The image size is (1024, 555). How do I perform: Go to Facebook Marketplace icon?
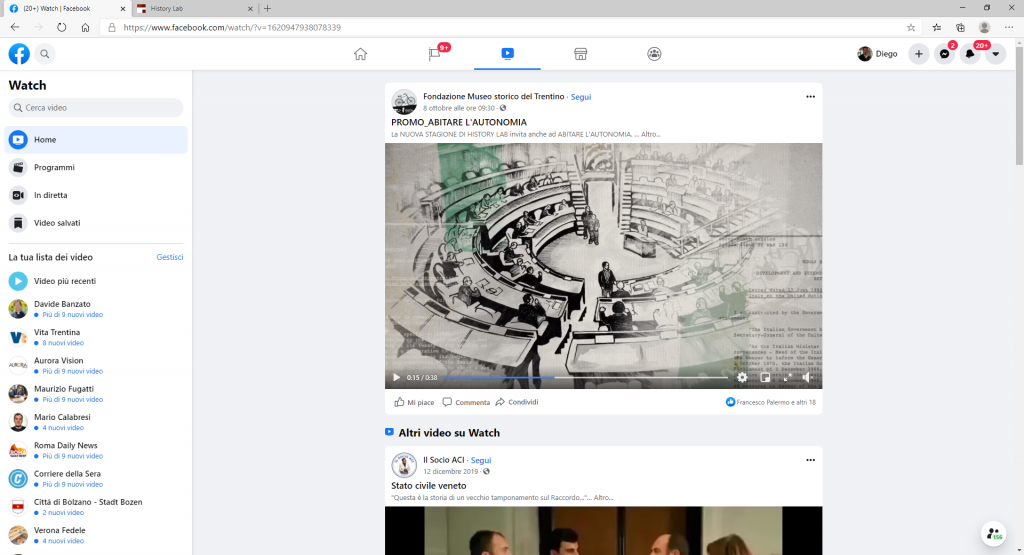click(x=580, y=54)
